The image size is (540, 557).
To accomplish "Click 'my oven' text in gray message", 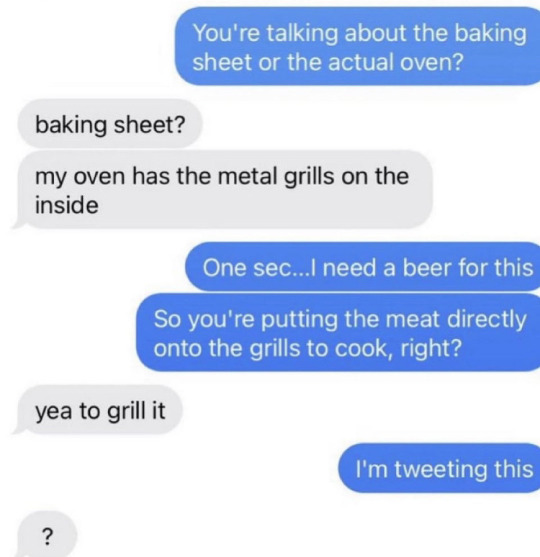I will [x=80, y=177].
